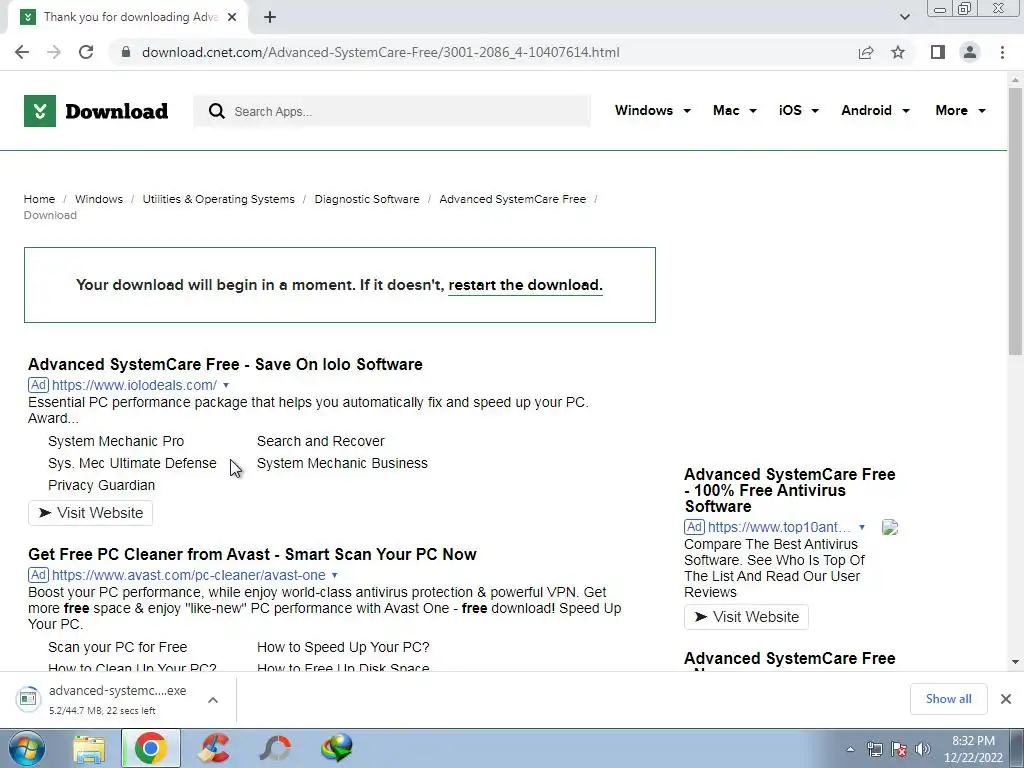The width and height of the screenshot is (1024, 768).
Task: Click the green Download logo icon
Action: 40,111
